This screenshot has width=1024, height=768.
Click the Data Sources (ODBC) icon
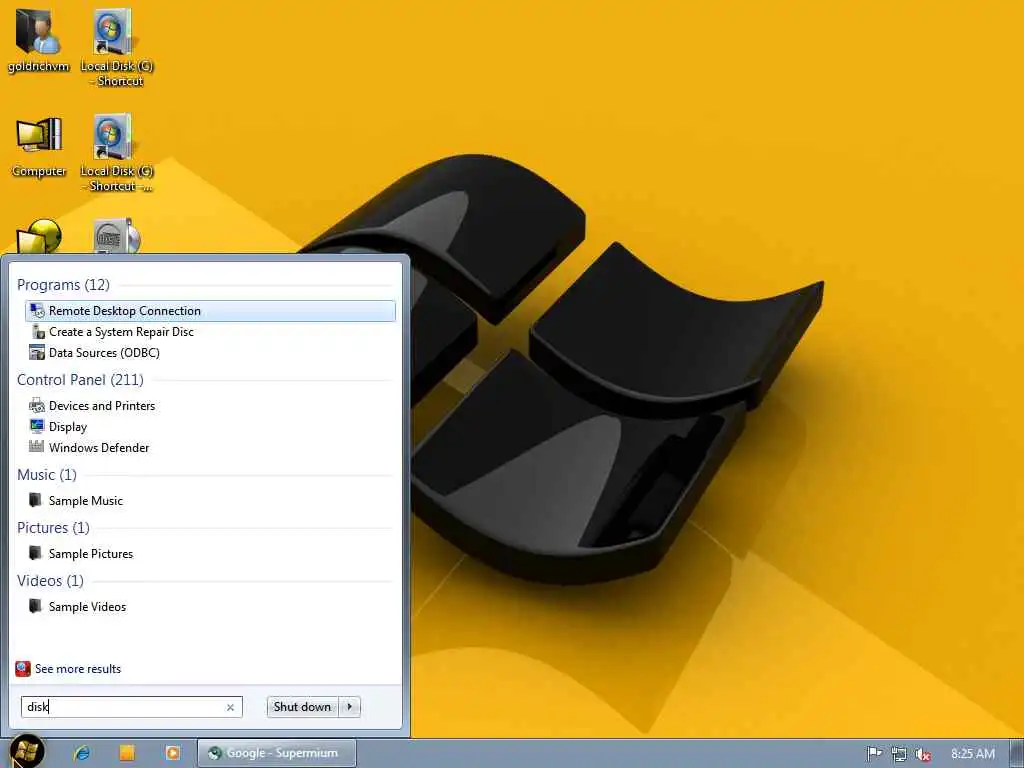click(x=37, y=353)
